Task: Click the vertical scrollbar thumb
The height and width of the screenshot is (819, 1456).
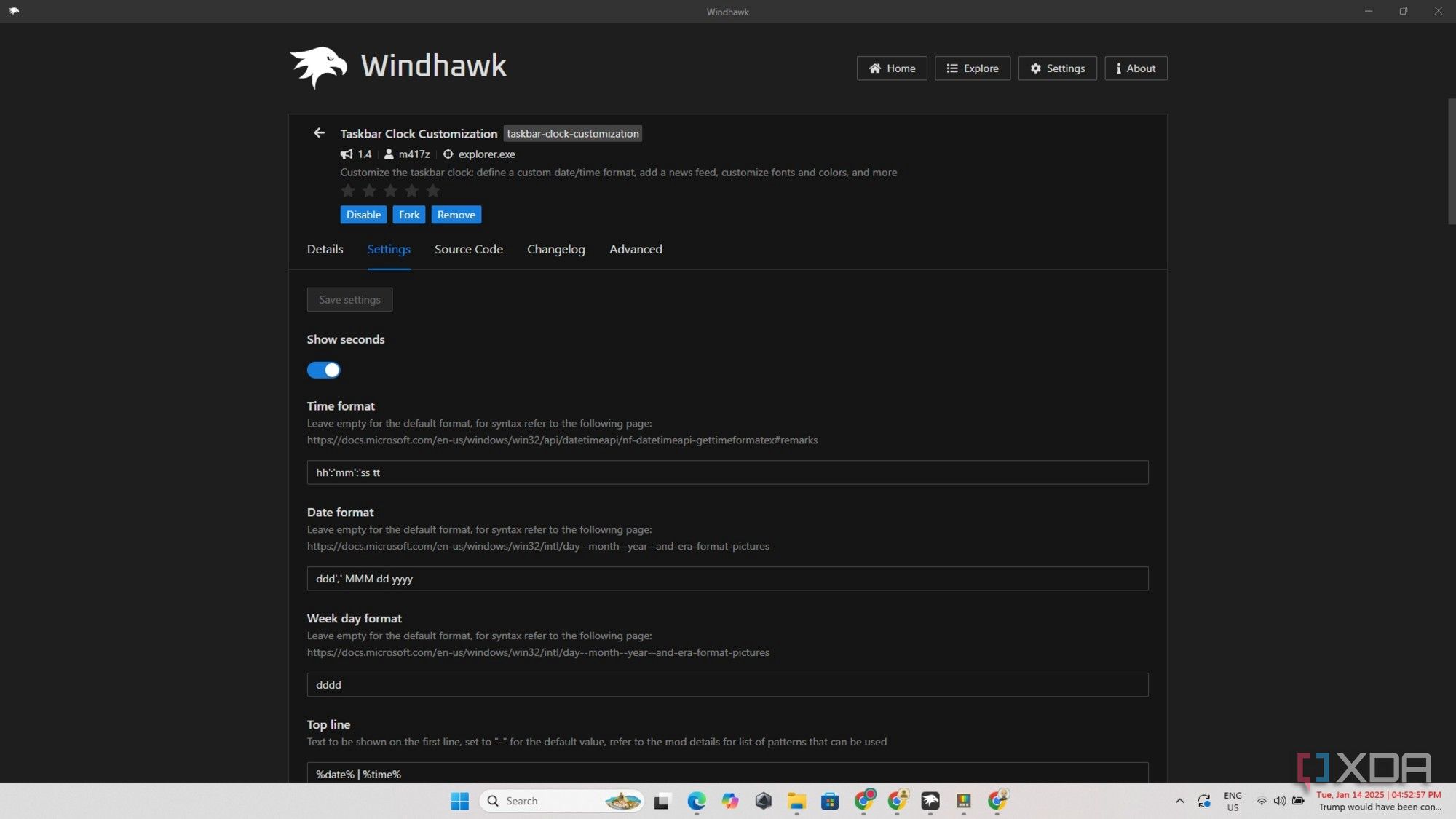Action: coord(1452,161)
